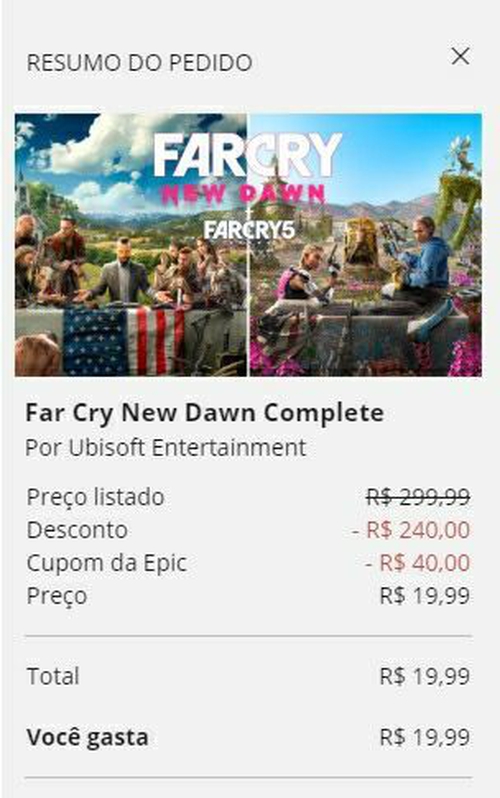Select the Far Cry New Dawn Complete title
500x798 pixels.
(205, 413)
